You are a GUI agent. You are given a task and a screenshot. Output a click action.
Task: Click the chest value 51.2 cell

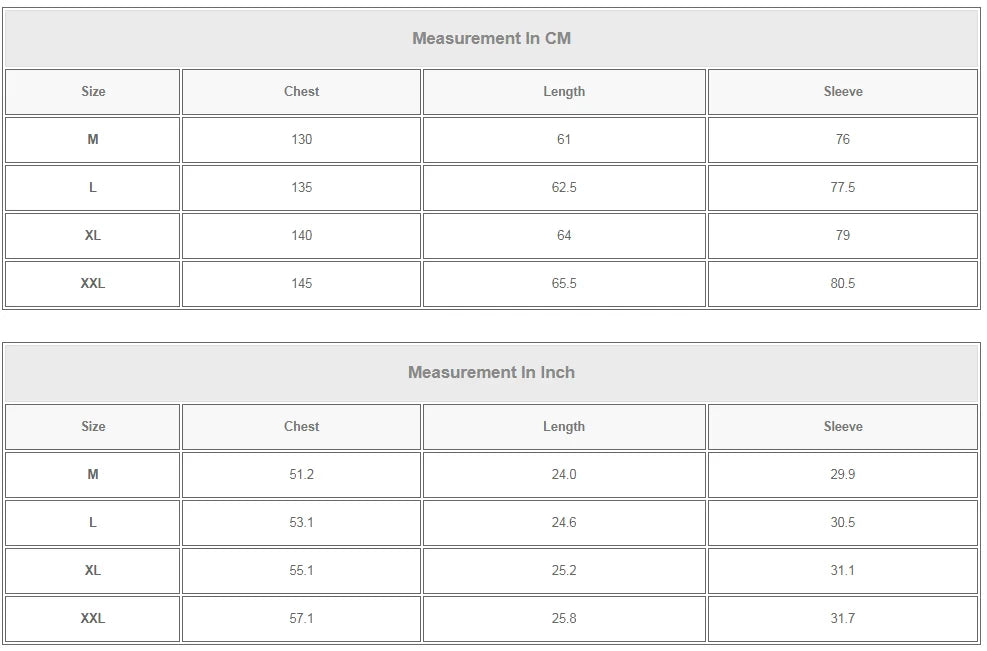click(301, 474)
